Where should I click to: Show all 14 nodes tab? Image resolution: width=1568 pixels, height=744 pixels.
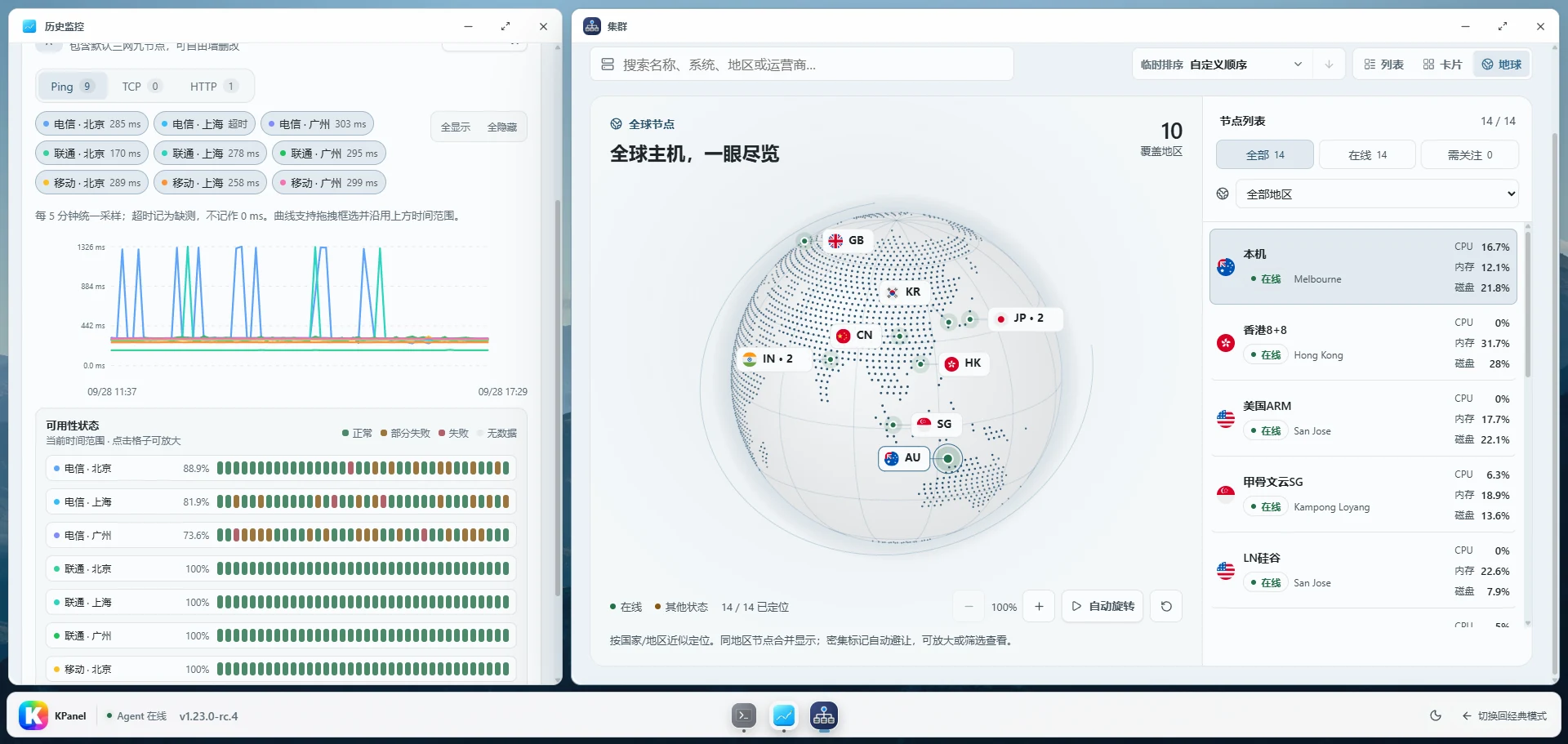[x=1265, y=155]
